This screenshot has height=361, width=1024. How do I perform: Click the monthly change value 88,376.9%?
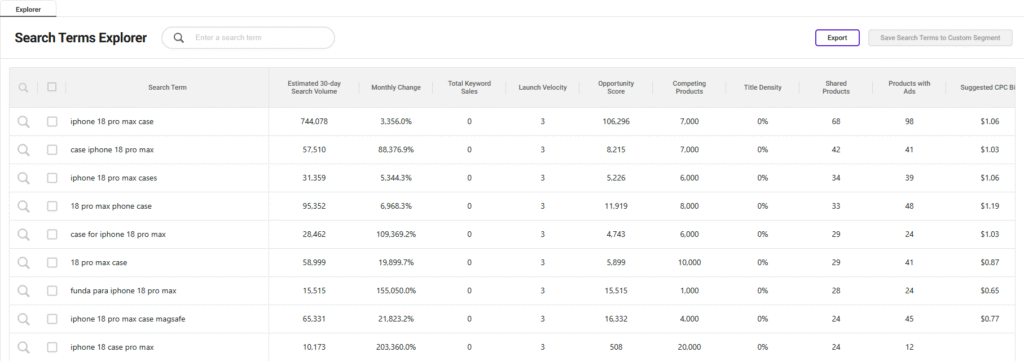point(396,149)
